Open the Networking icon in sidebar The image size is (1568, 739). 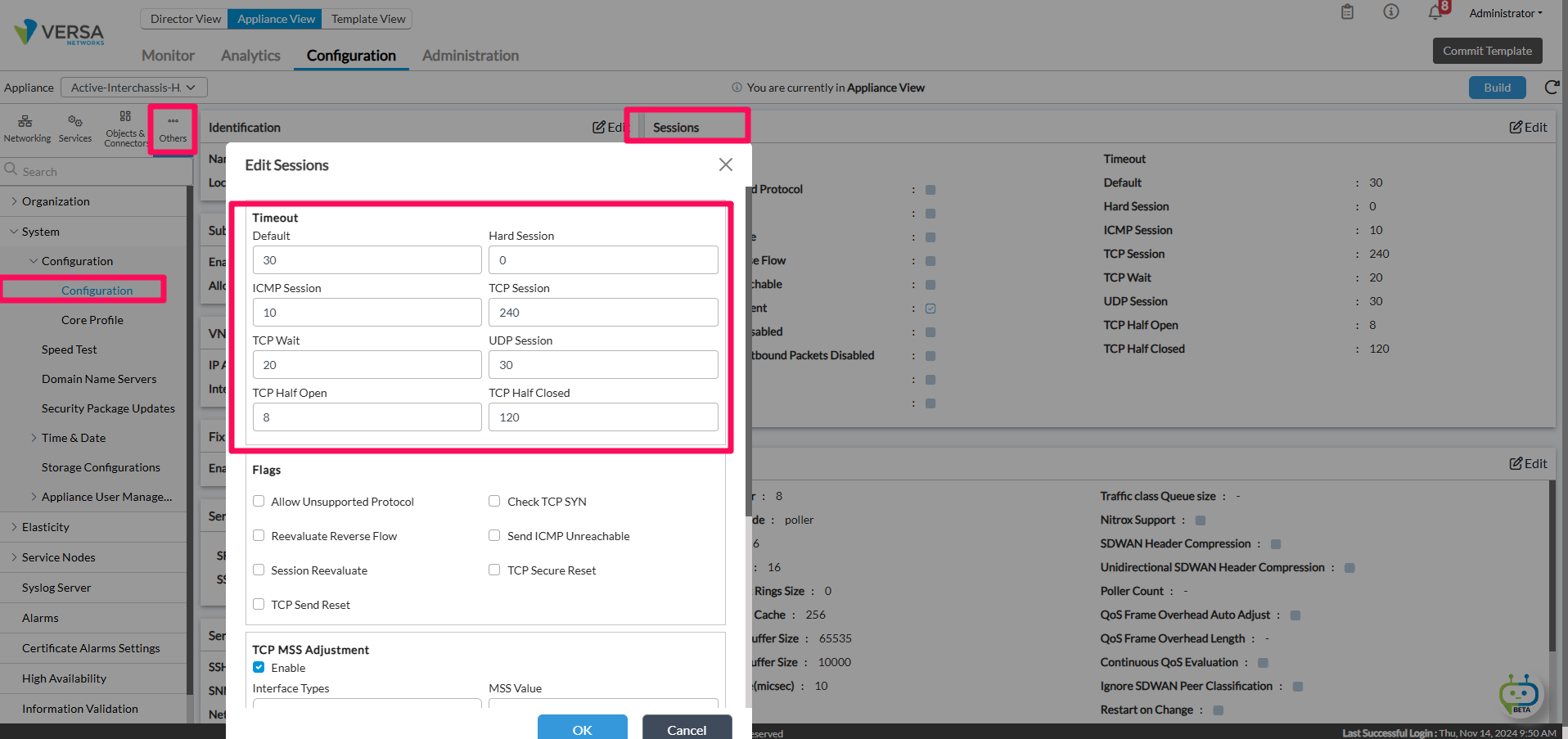coord(26,128)
